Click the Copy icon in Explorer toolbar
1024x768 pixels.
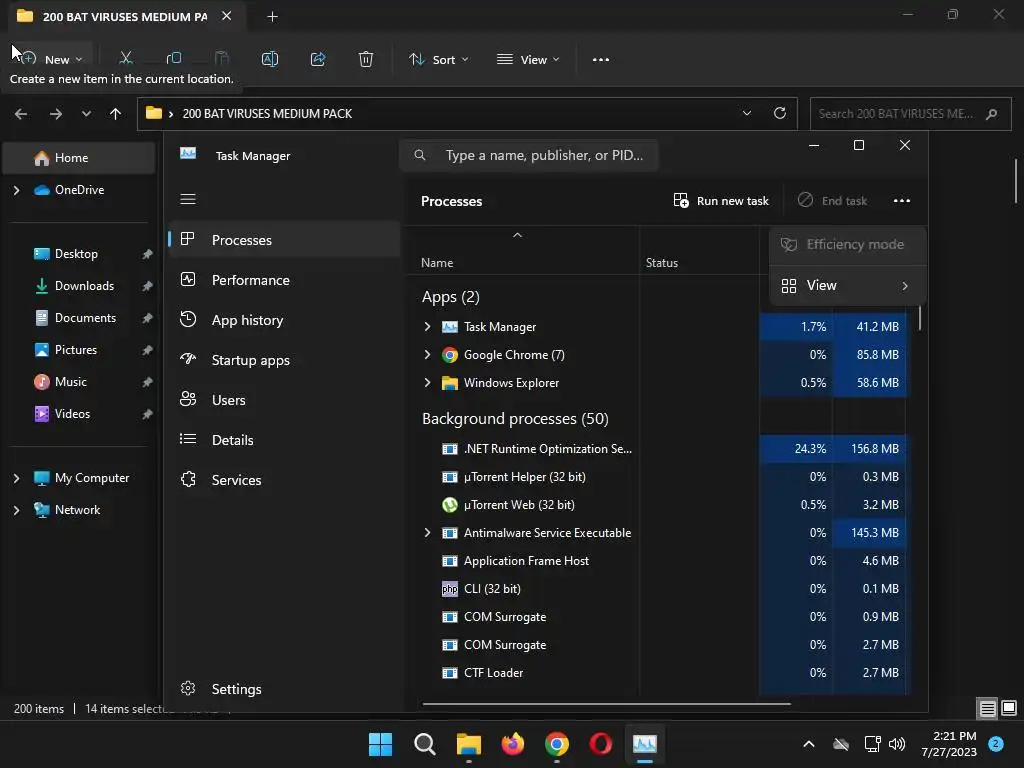[x=174, y=58]
